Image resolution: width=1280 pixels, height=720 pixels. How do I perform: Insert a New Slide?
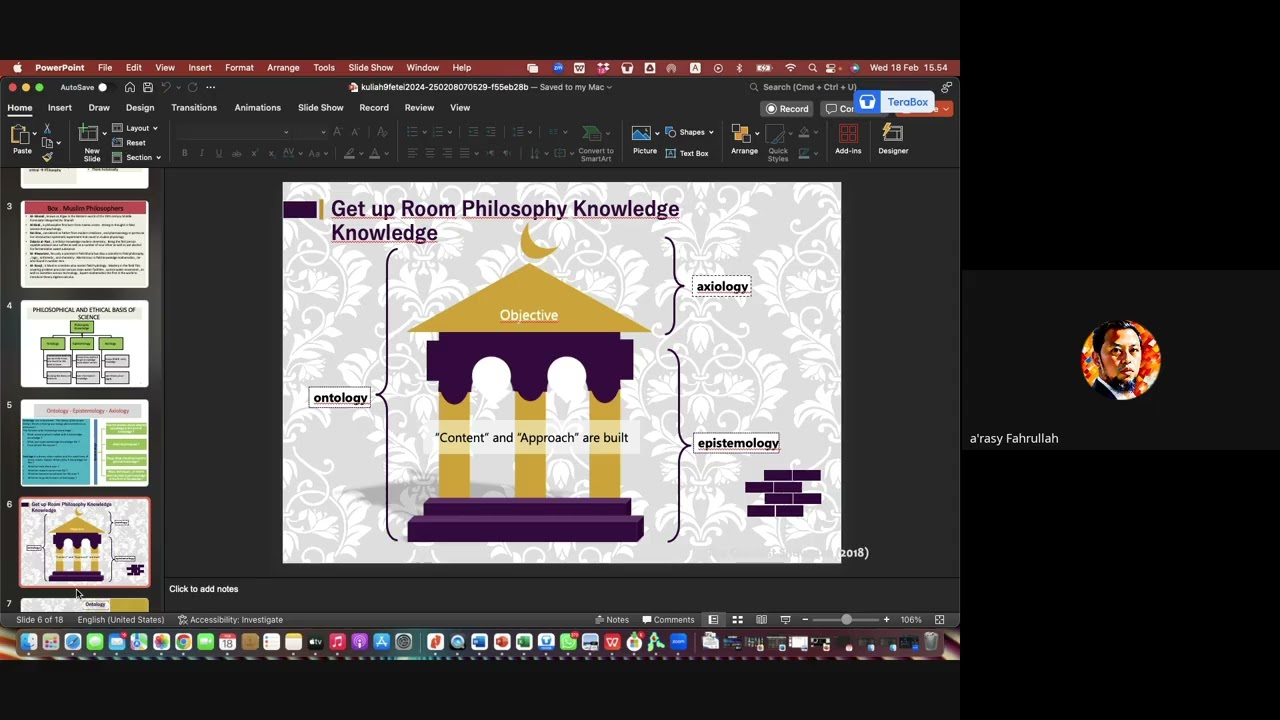click(x=89, y=134)
